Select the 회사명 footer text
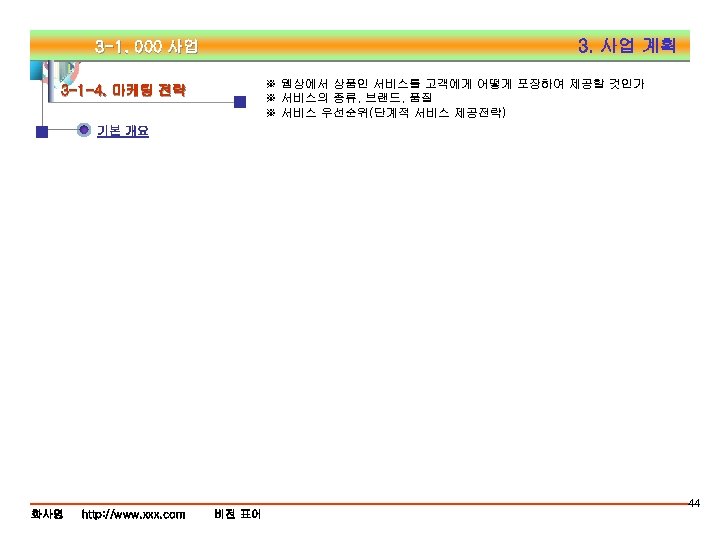This screenshot has width=720, height=540. 47,514
